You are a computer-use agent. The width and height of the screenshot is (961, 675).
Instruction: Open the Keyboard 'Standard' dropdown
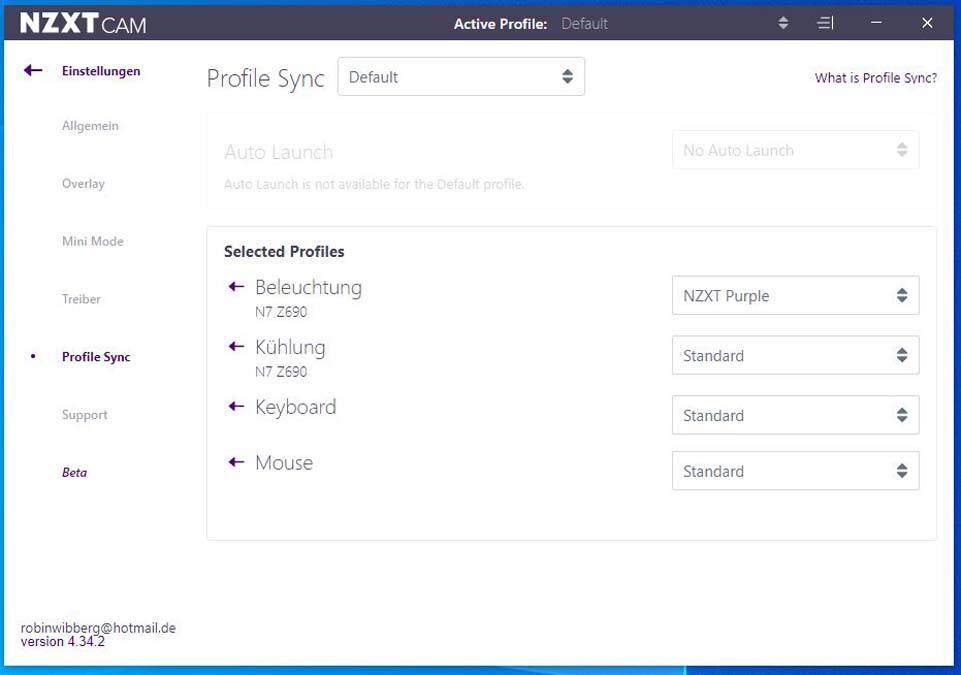(796, 415)
